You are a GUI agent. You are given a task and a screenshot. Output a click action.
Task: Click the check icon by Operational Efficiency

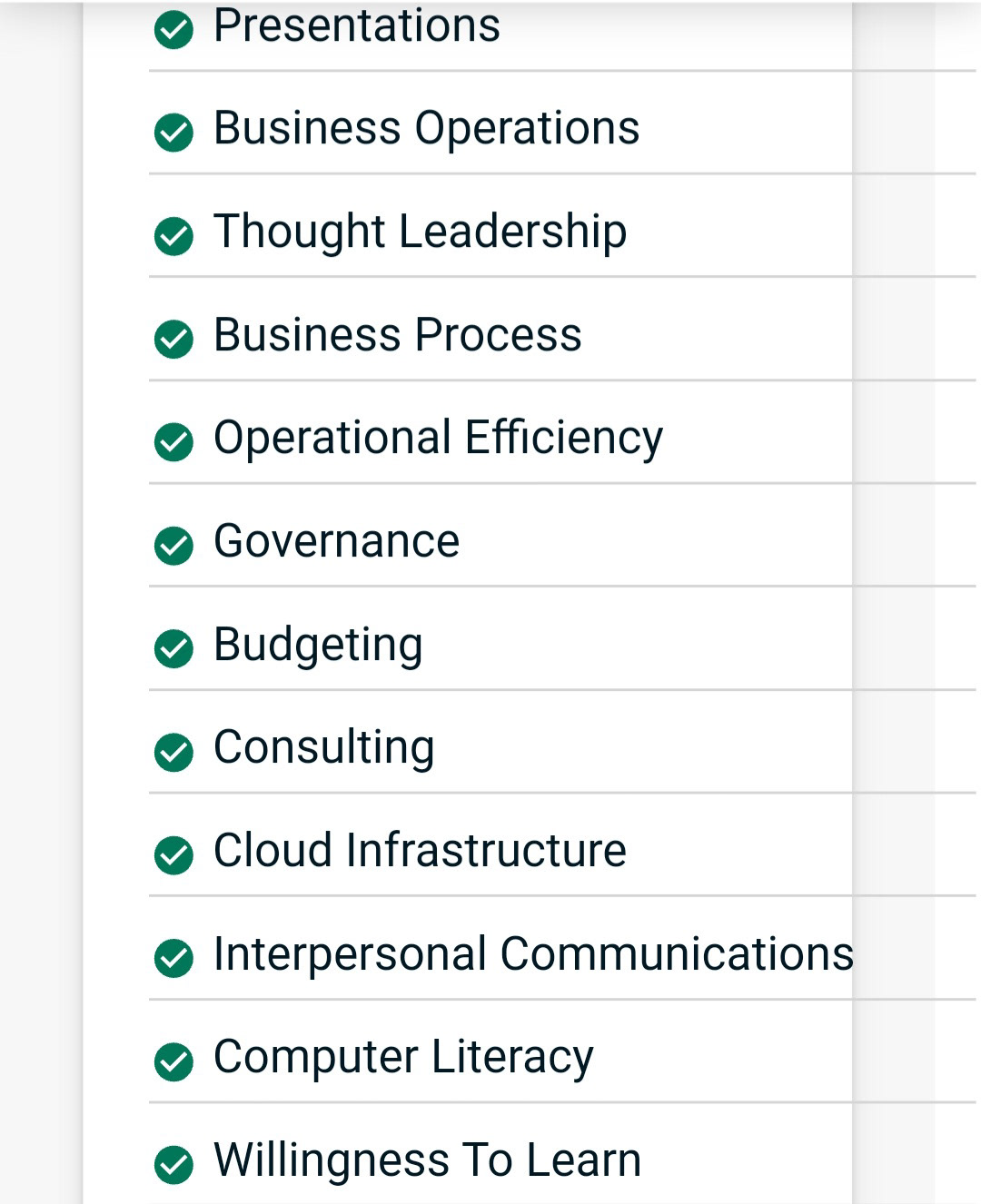click(x=173, y=442)
